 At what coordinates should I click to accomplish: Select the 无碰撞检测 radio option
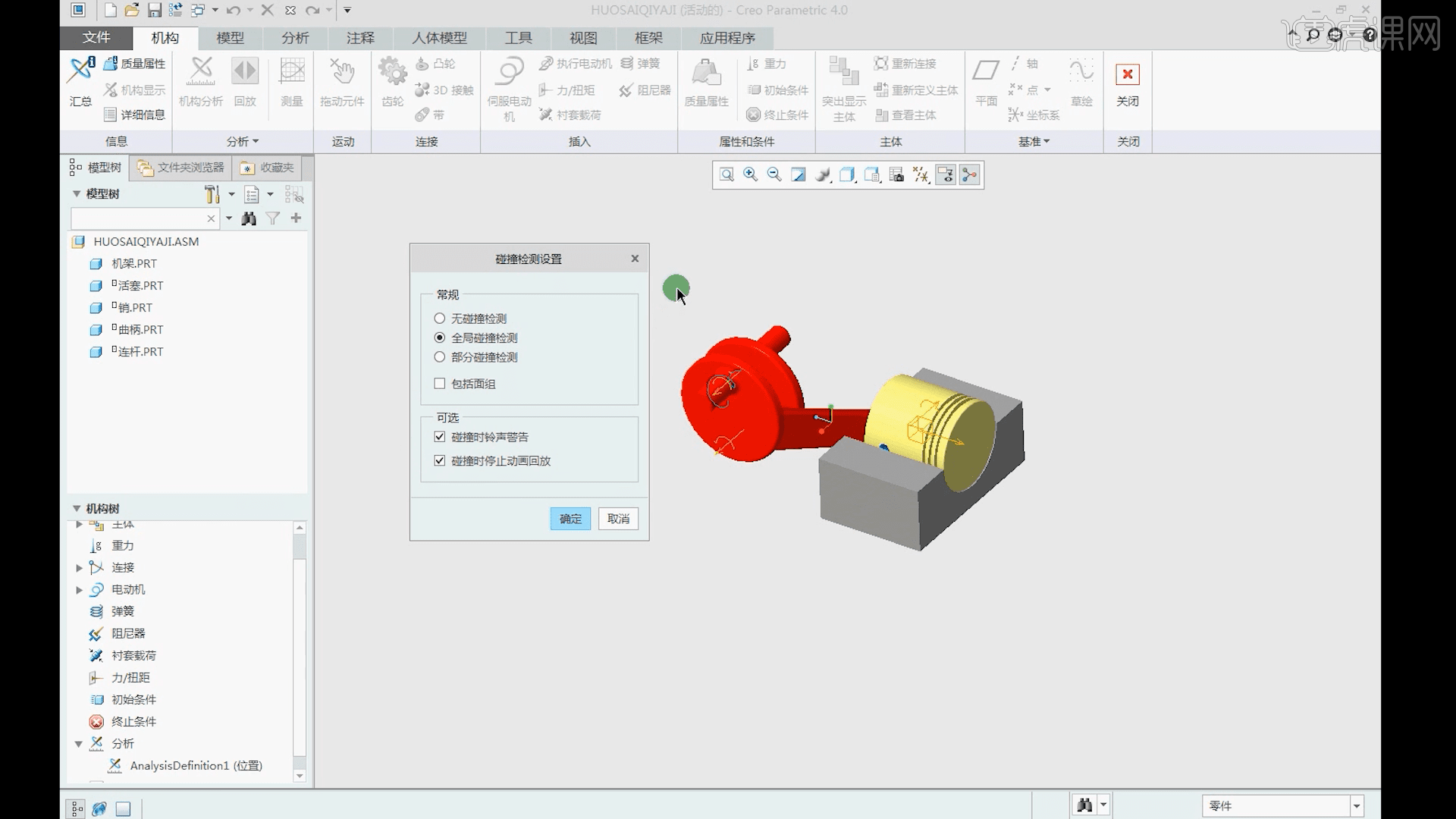(x=440, y=318)
